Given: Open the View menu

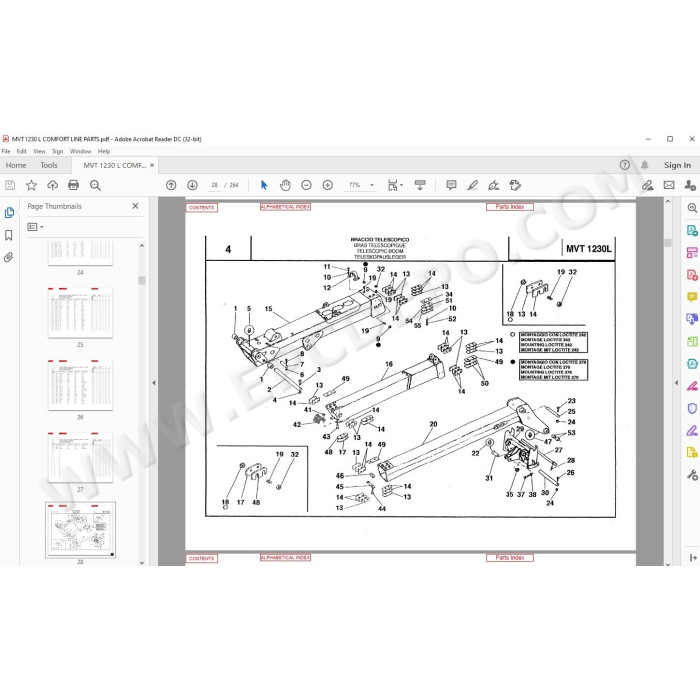Looking at the screenshot, I should [x=39, y=151].
